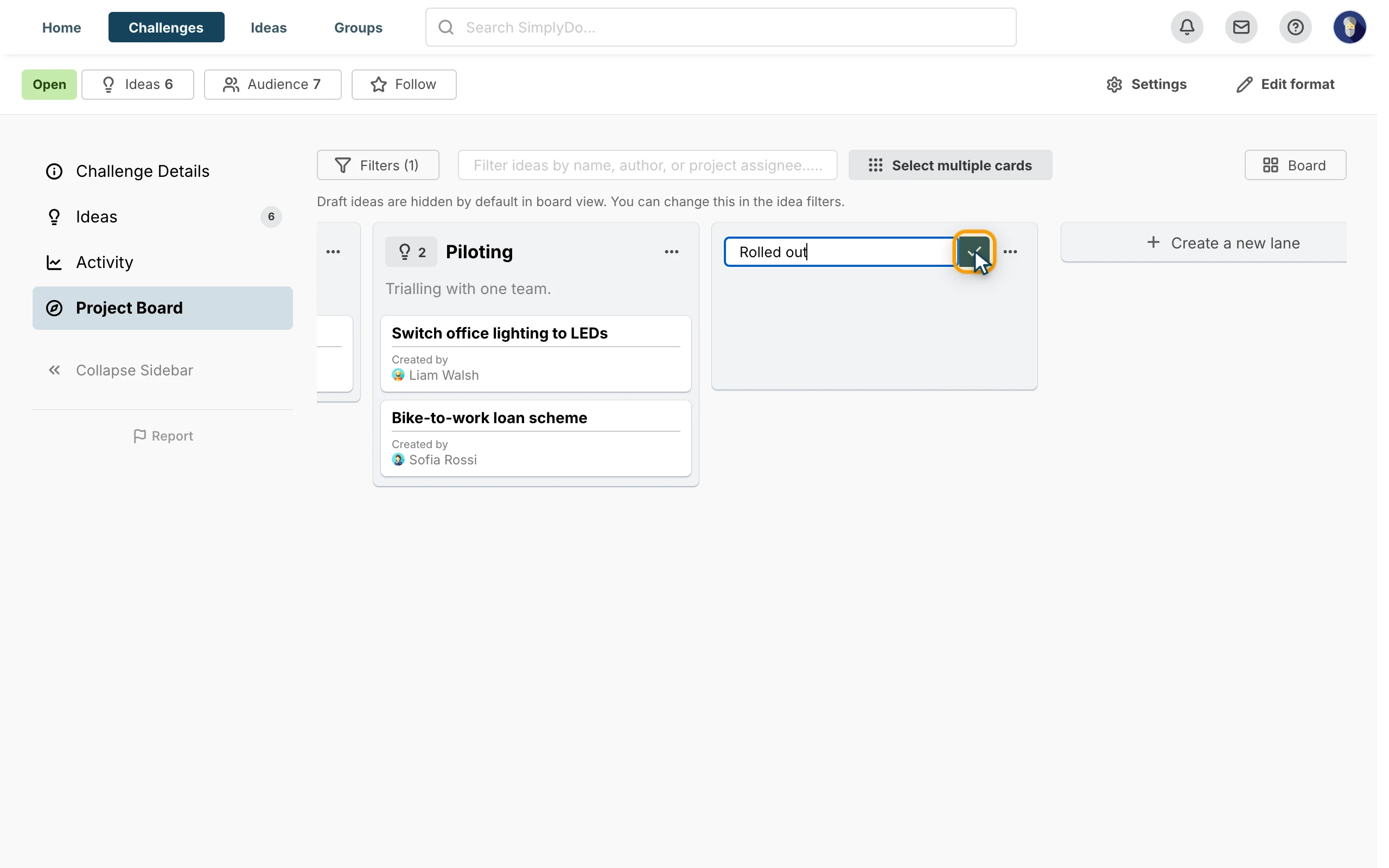Click Liam Walsh author name

[444, 375]
